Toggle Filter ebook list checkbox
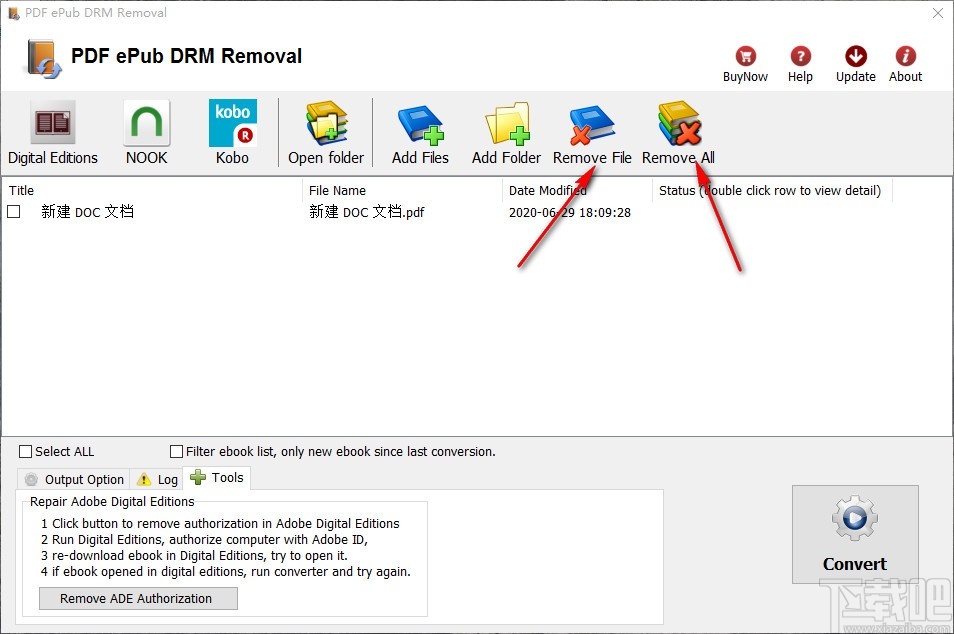 tap(176, 451)
